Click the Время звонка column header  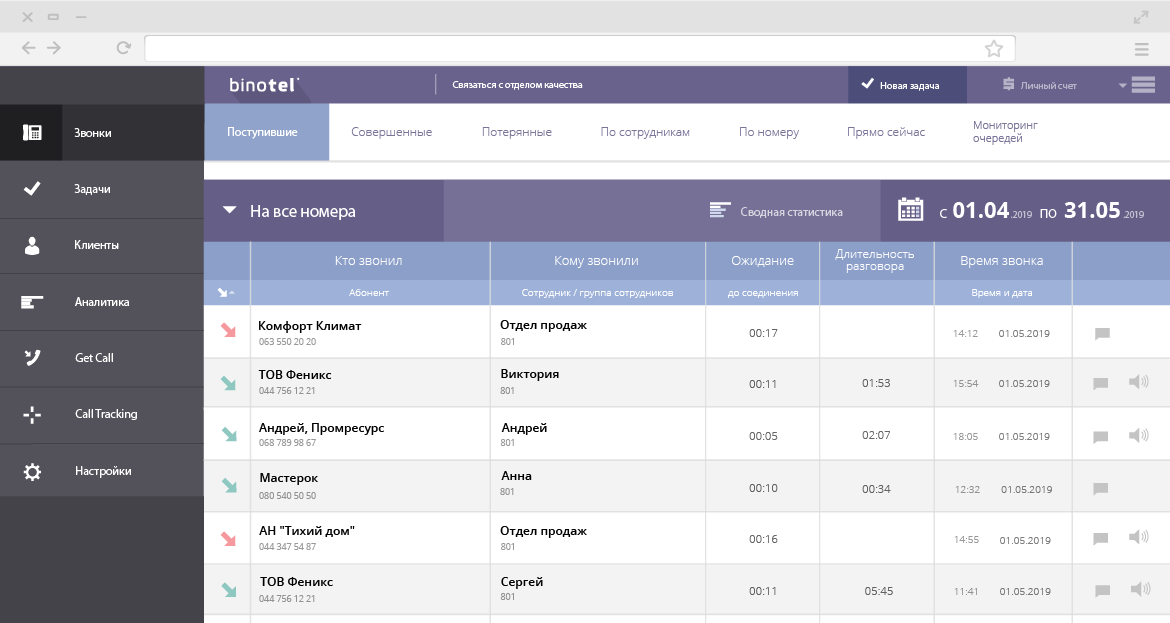click(1001, 260)
